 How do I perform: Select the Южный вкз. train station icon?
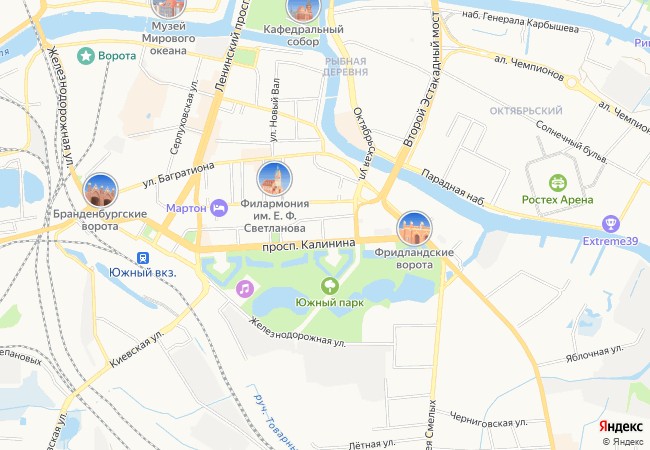click(143, 258)
